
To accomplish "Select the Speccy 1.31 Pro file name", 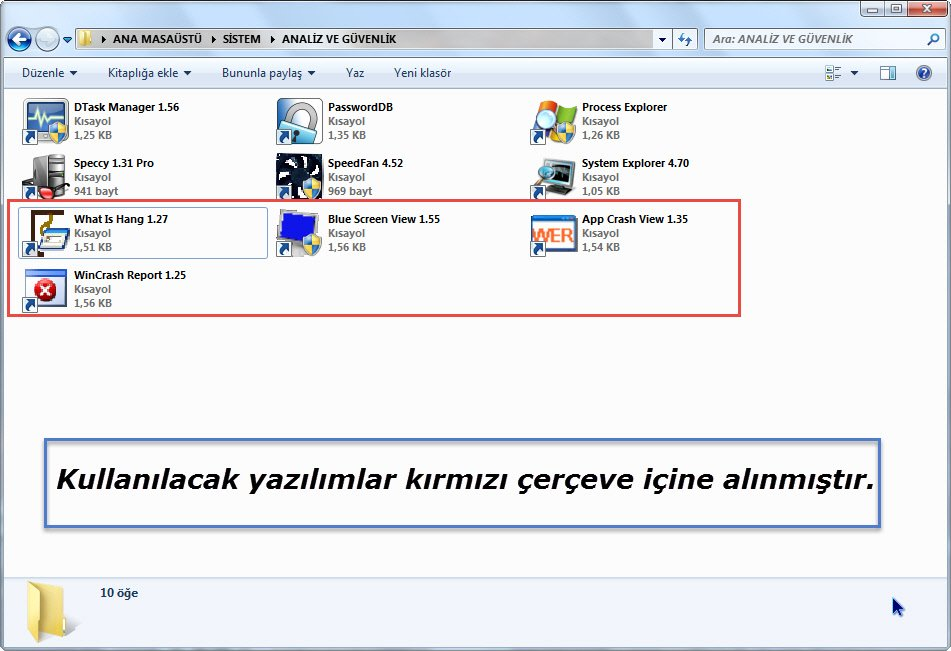I will (113, 163).
